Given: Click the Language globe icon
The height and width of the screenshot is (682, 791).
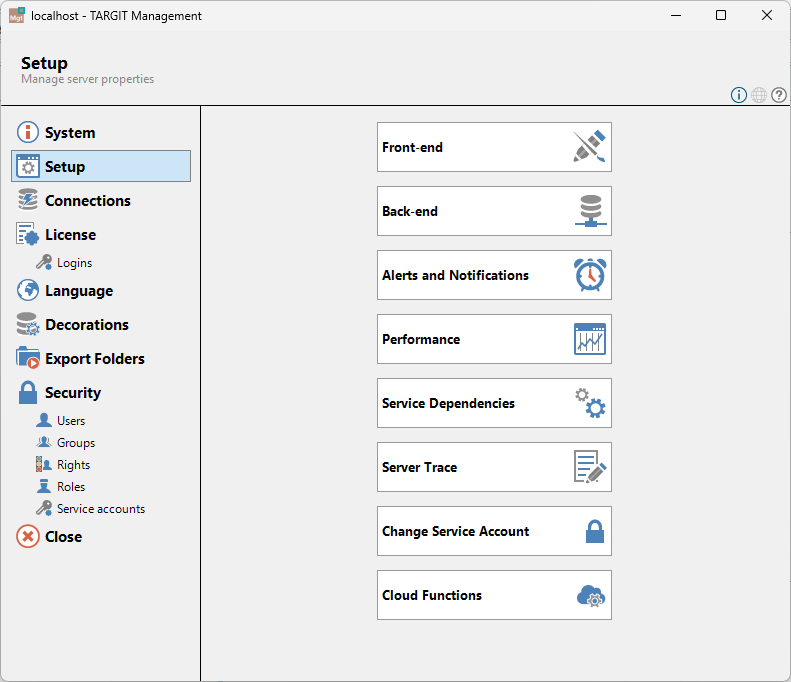Looking at the screenshot, I should (x=28, y=291).
